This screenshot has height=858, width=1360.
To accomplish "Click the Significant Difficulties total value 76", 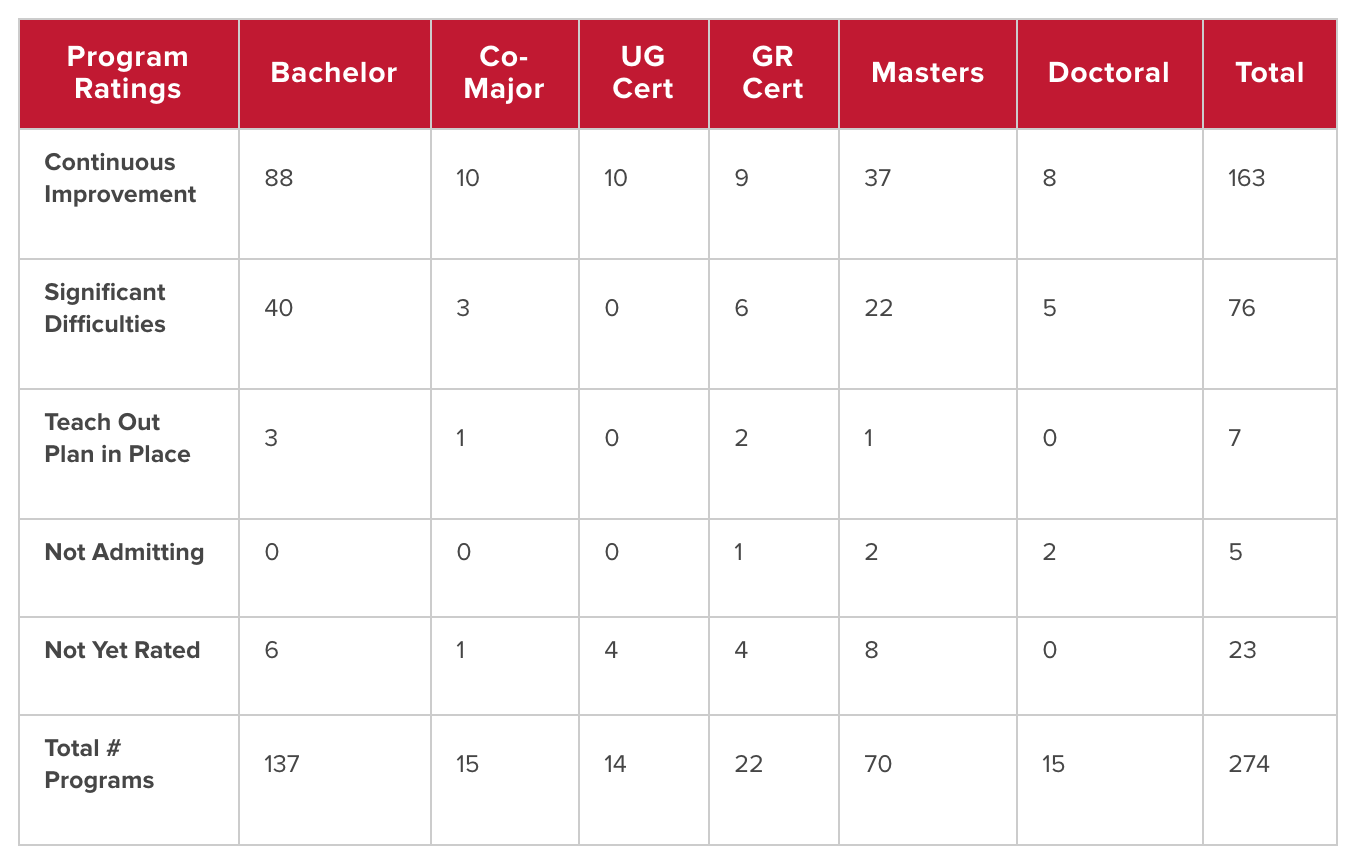I will click(x=1242, y=308).
